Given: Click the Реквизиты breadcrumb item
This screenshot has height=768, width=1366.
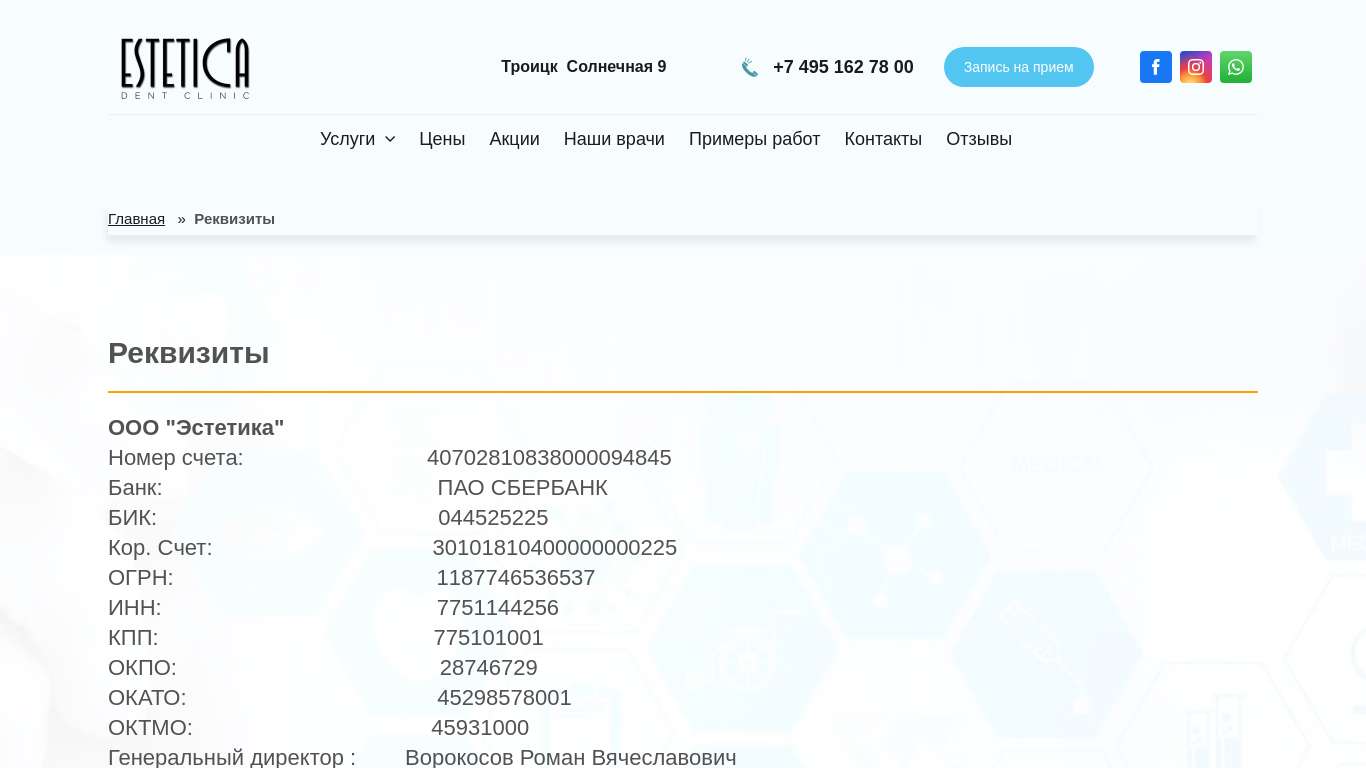Looking at the screenshot, I should point(234,219).
